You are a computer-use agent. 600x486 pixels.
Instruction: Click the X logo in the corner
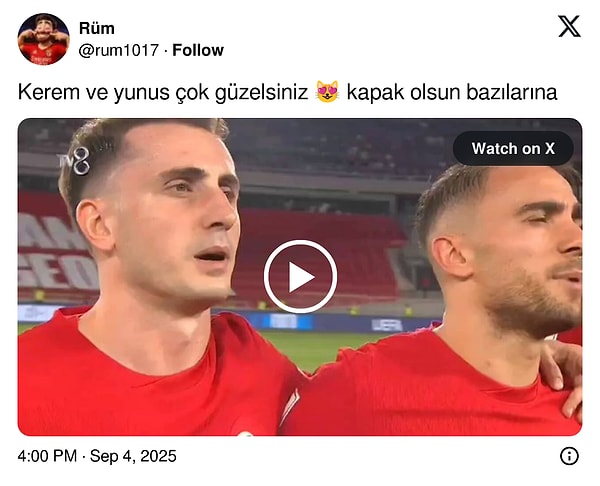click(x=569, y=26)
